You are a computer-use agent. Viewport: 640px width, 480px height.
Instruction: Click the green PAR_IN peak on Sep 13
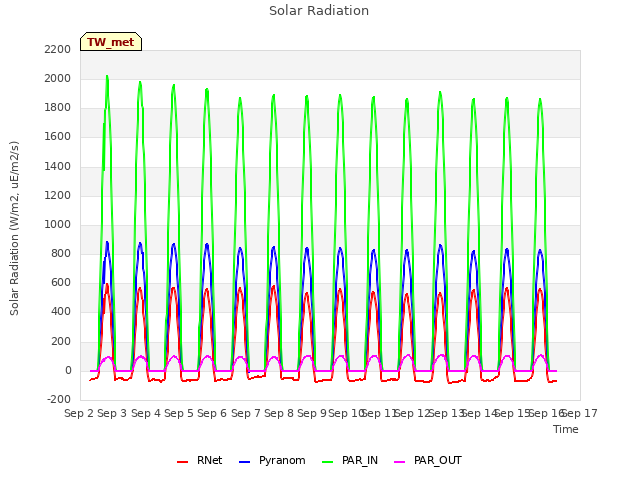(x=440, y=92)
